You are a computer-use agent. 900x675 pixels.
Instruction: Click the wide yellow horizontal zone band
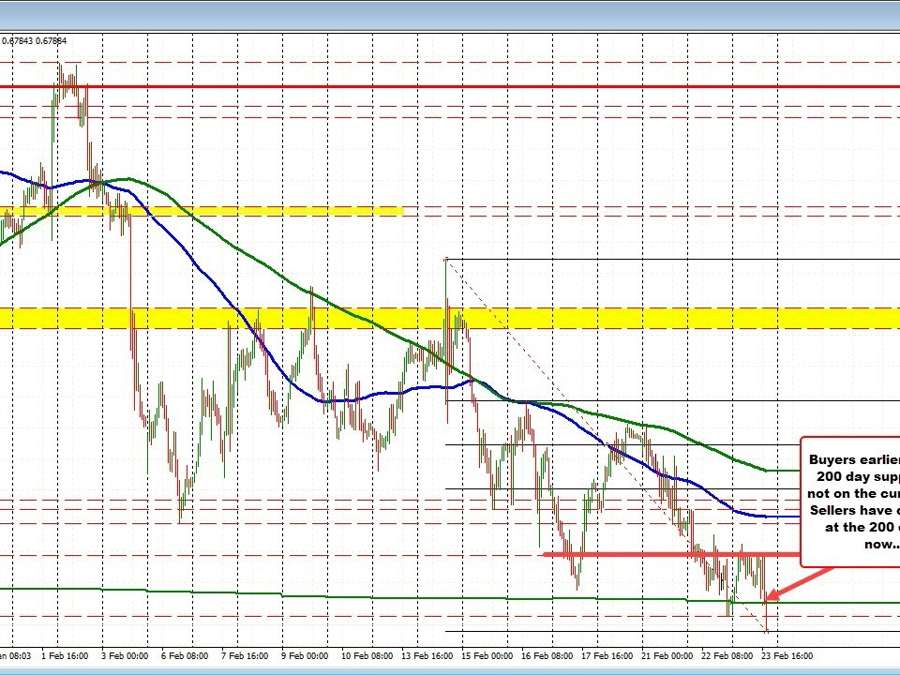click(x=450, y=318)
